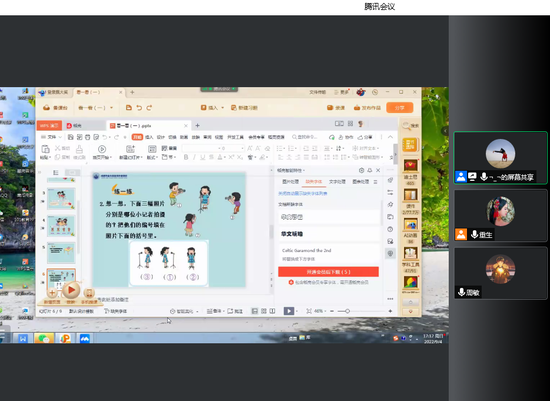
Task: Click the orange 分享 share button
Action: point(400,108)
